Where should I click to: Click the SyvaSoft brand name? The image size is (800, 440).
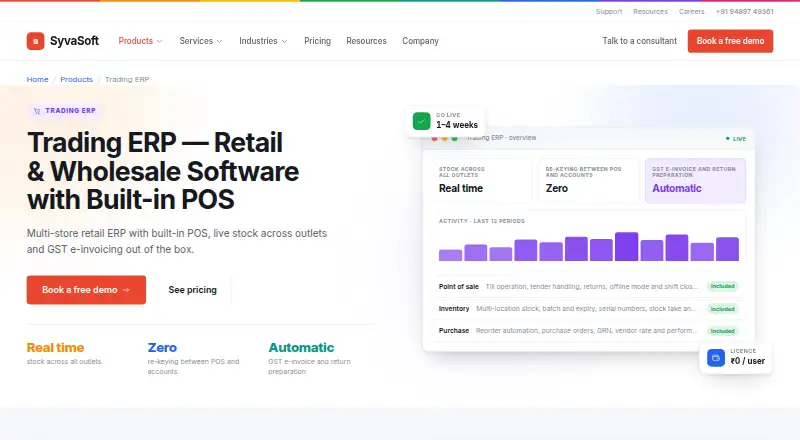point(74,41)
